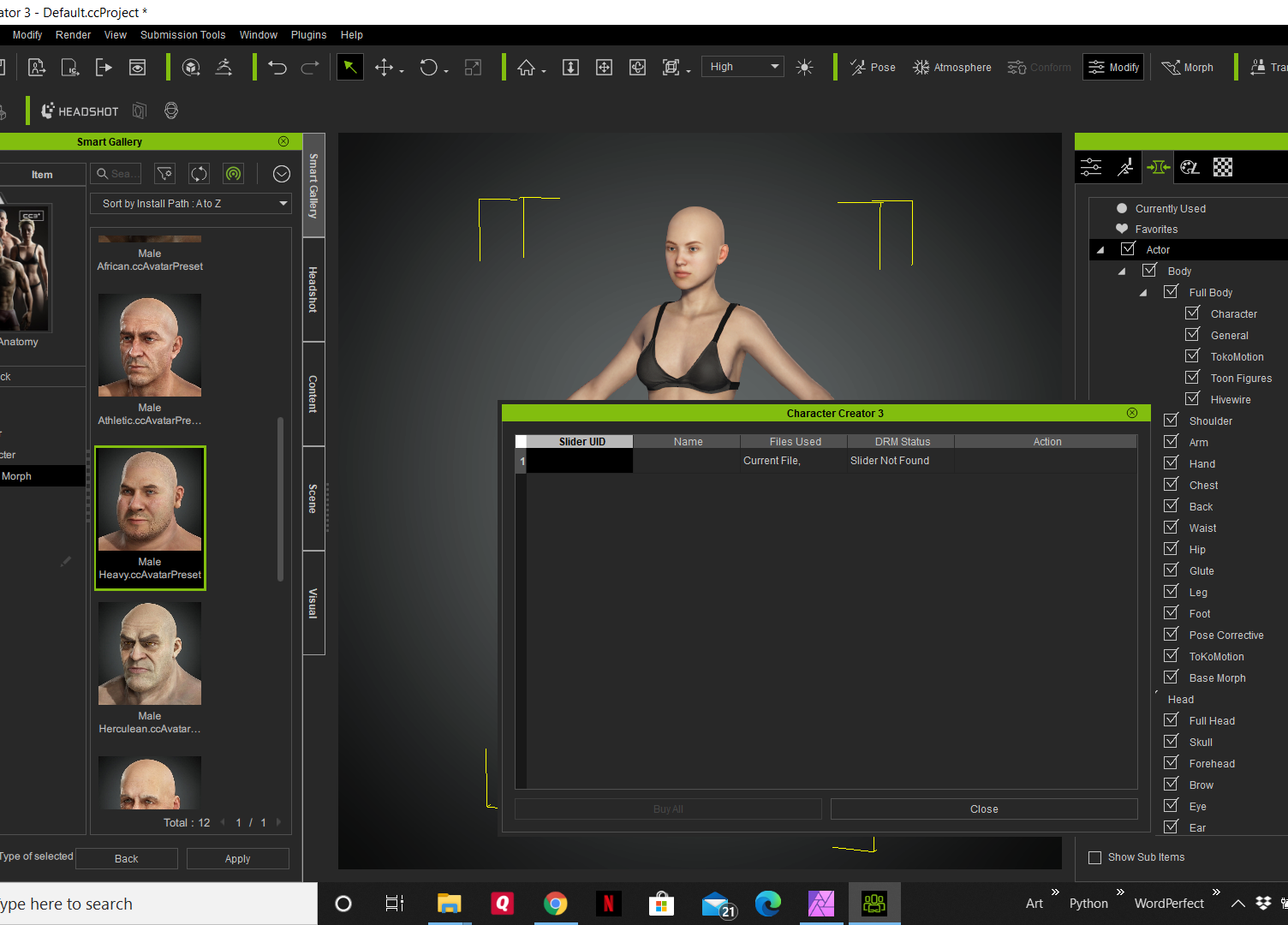
Task: Click the camera pan icon
Action: [x=604, y=67]
